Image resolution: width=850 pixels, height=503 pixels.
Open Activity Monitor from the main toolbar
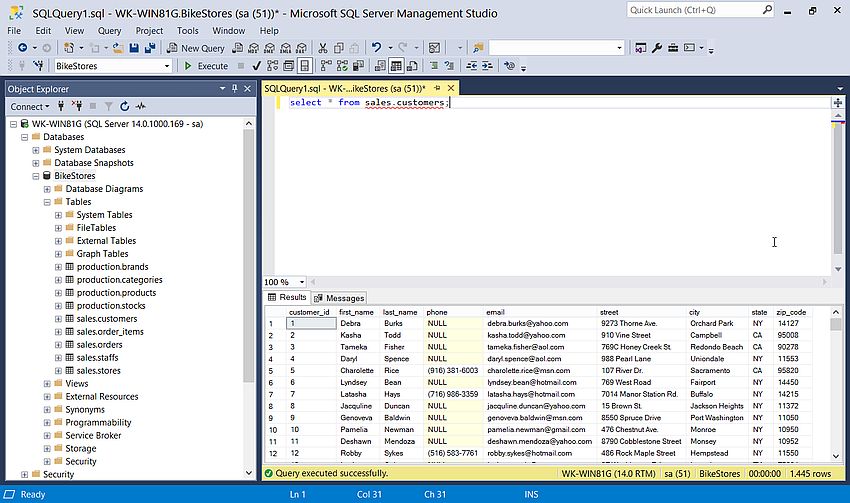coord(434,48)
